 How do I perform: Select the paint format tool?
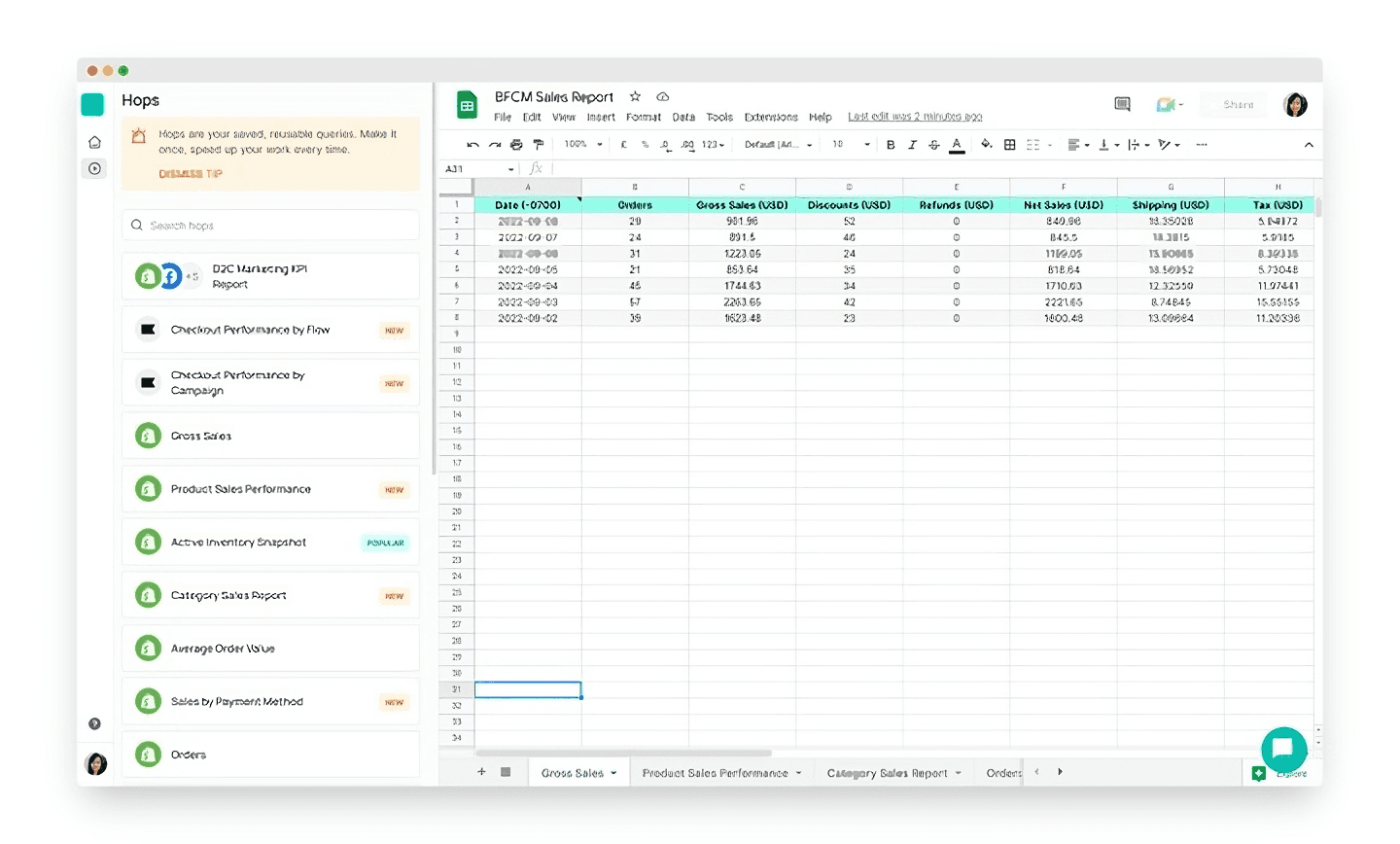coord(538,145)
